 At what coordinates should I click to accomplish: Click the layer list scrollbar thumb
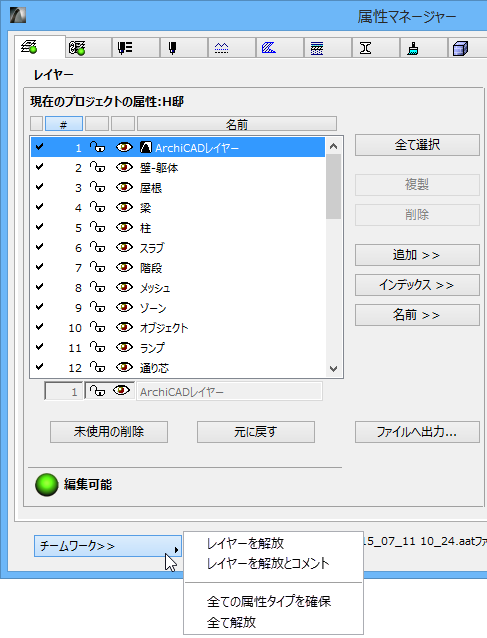[334, 187]
